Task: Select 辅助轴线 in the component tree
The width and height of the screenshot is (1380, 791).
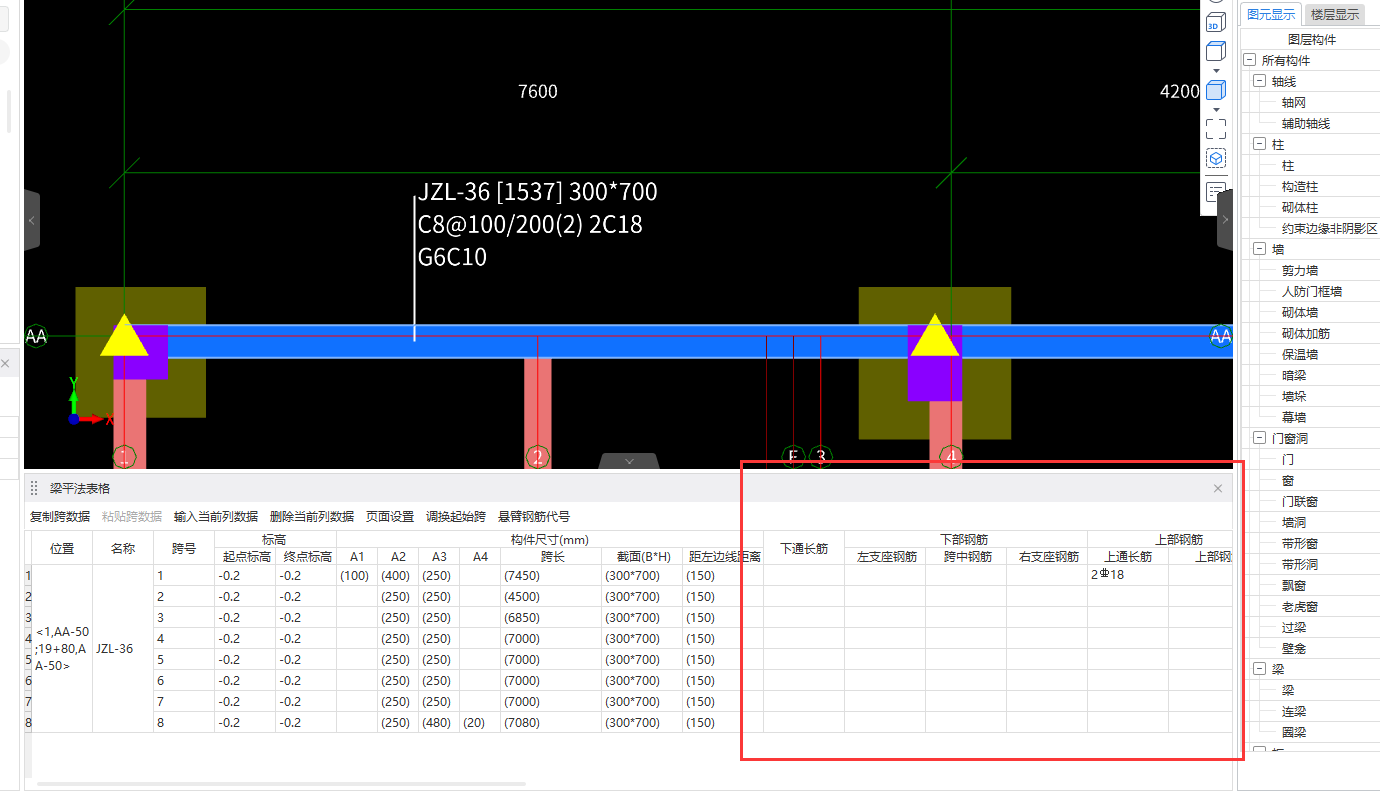Action: pyautogui.click(x=1306, y=124)
